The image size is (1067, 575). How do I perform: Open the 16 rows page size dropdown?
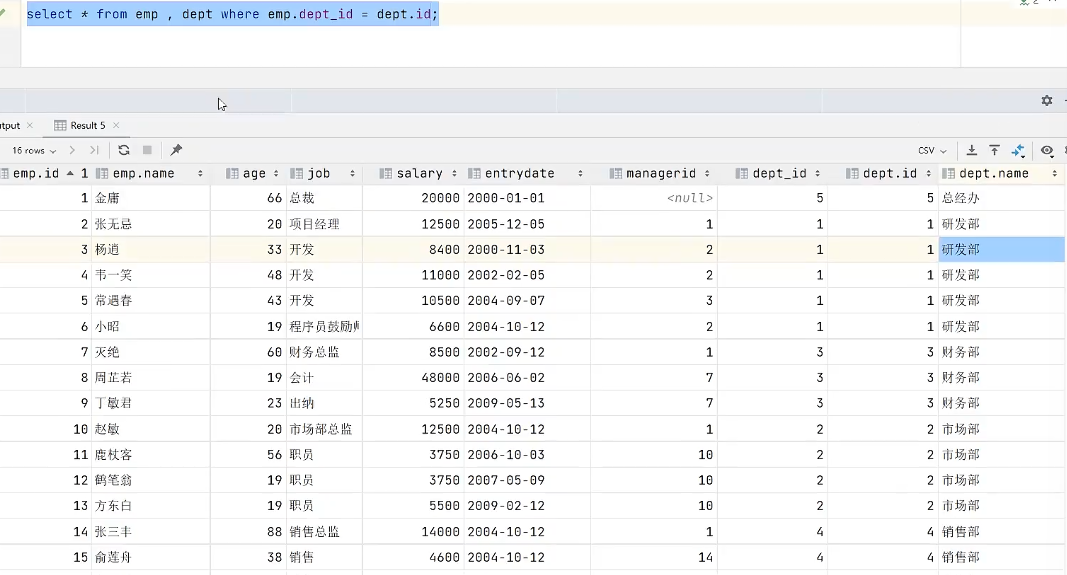[34, 150]
